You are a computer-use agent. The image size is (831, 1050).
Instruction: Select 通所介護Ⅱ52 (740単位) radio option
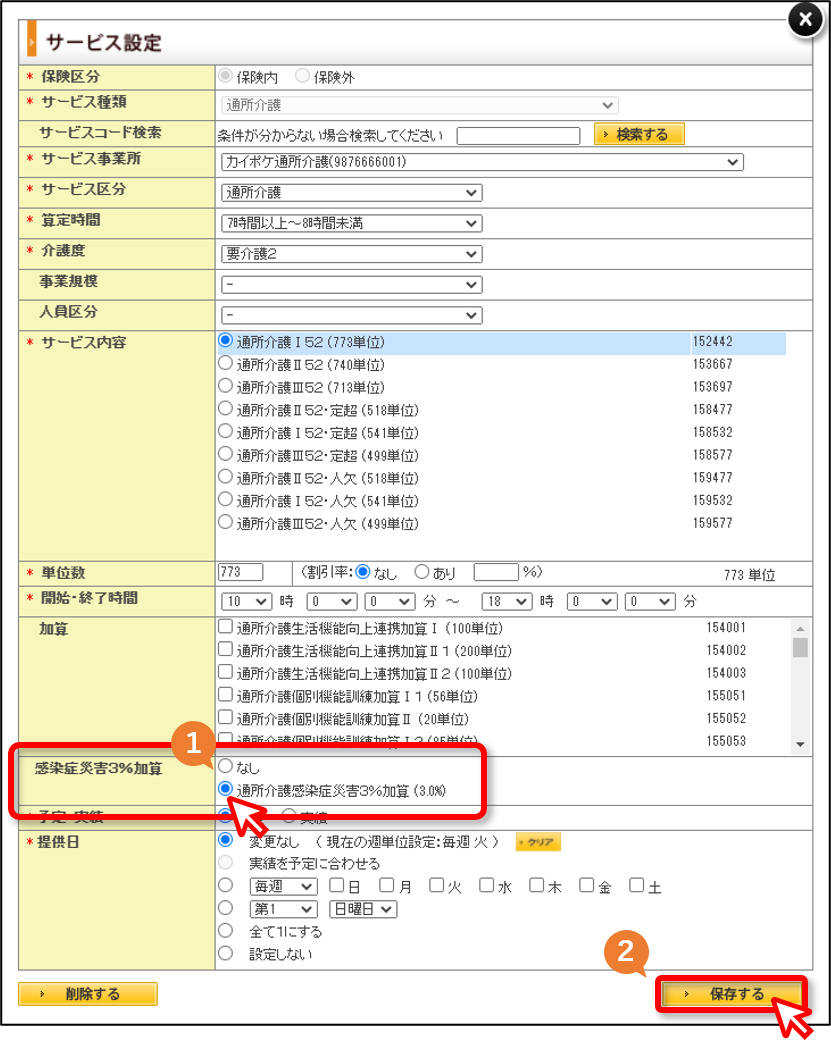226,364
